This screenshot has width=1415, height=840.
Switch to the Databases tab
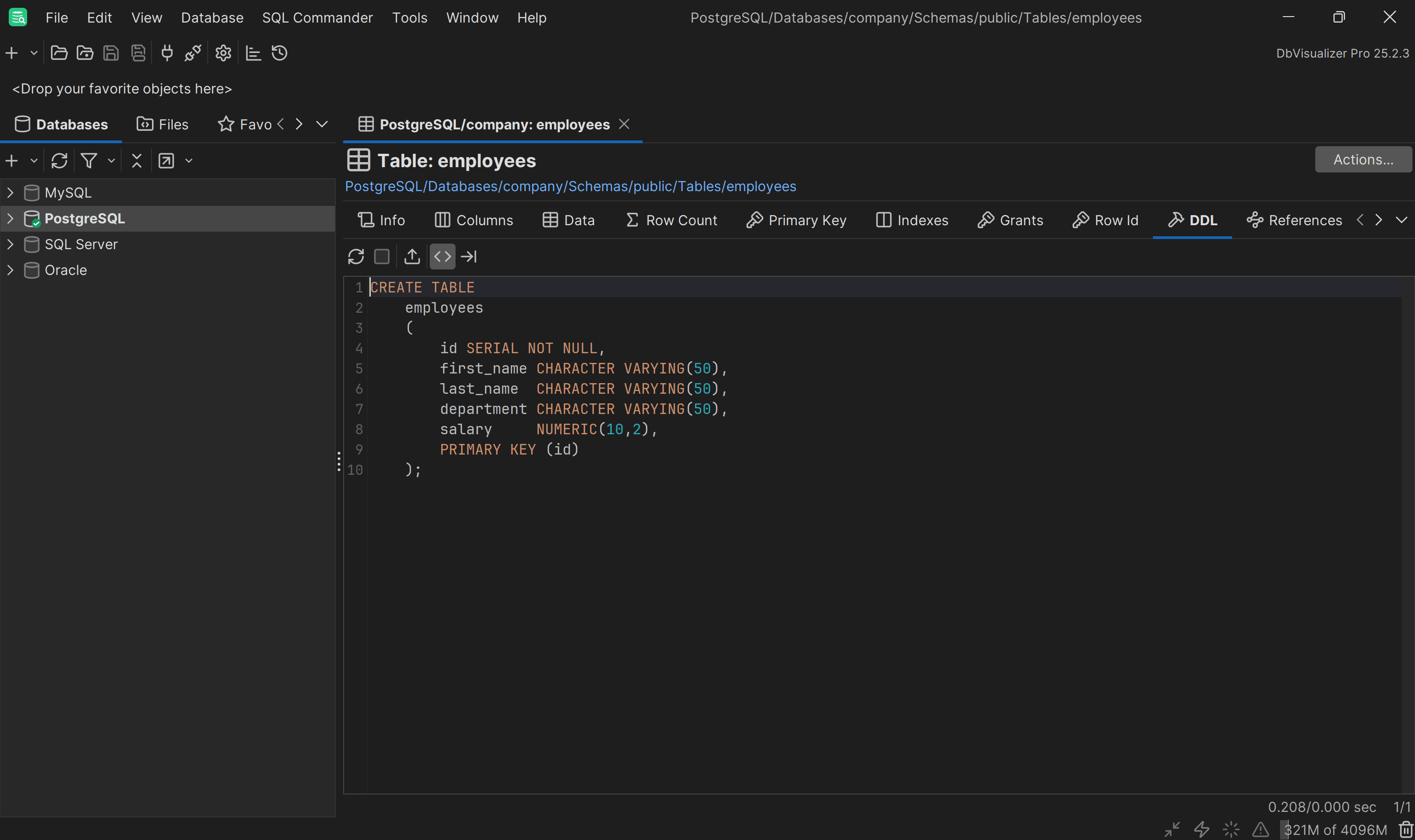click(x=61, y=124)
